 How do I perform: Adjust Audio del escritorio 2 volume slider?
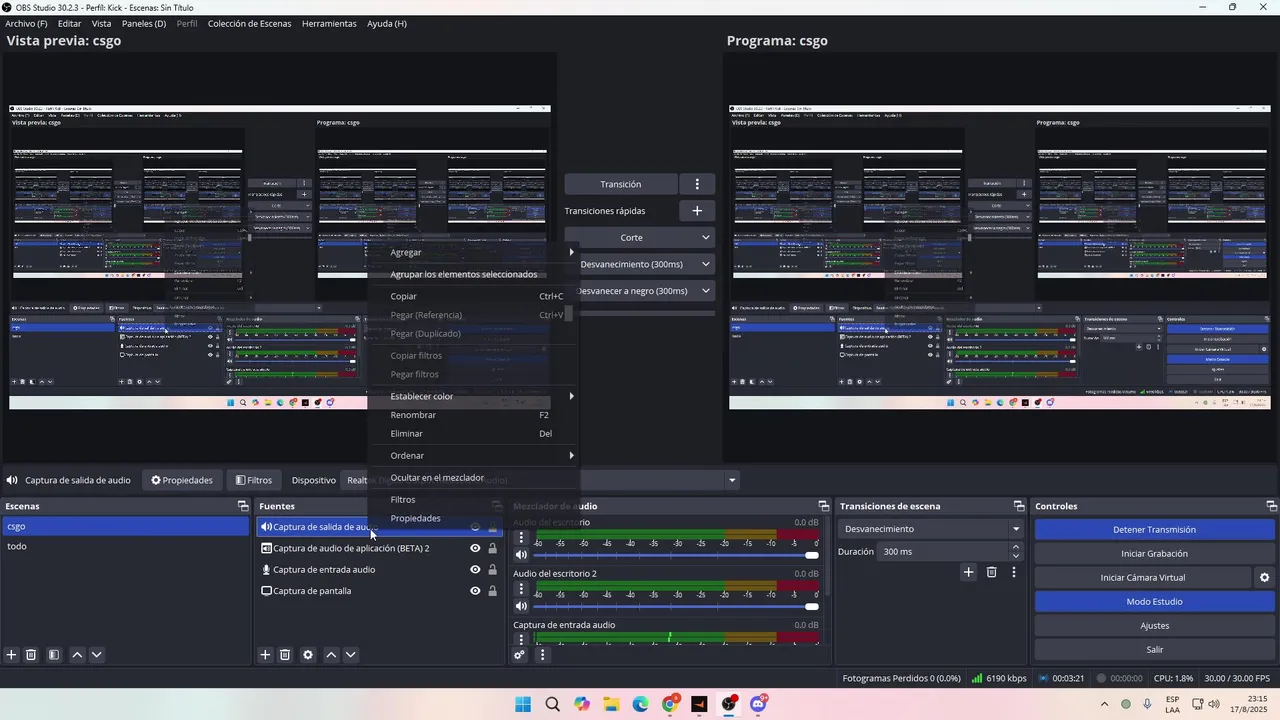pos(676,606)
